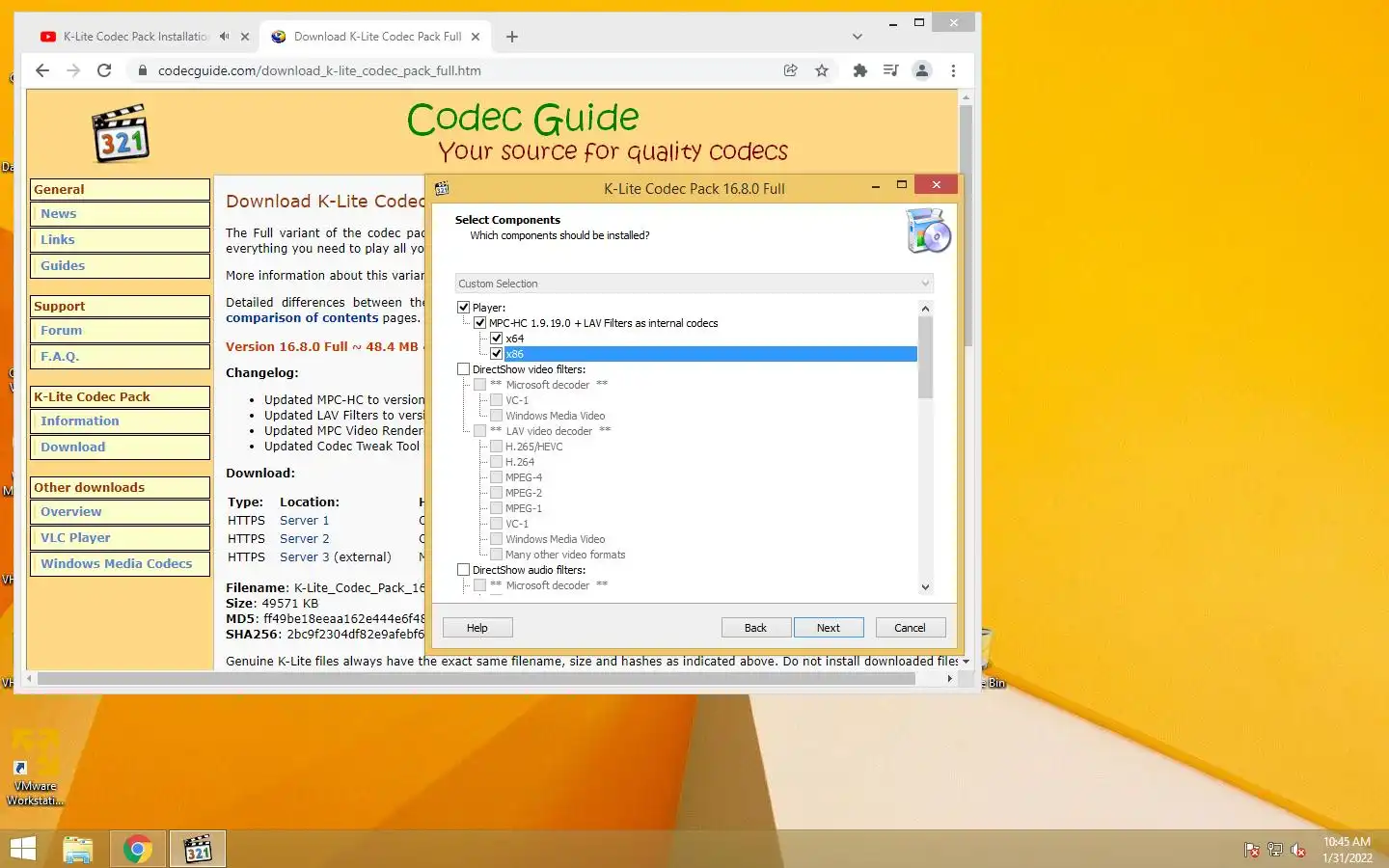Open Chrome tab search chevron
The height and width of the screenshot is (868, 1389).
tap(858, 37)
